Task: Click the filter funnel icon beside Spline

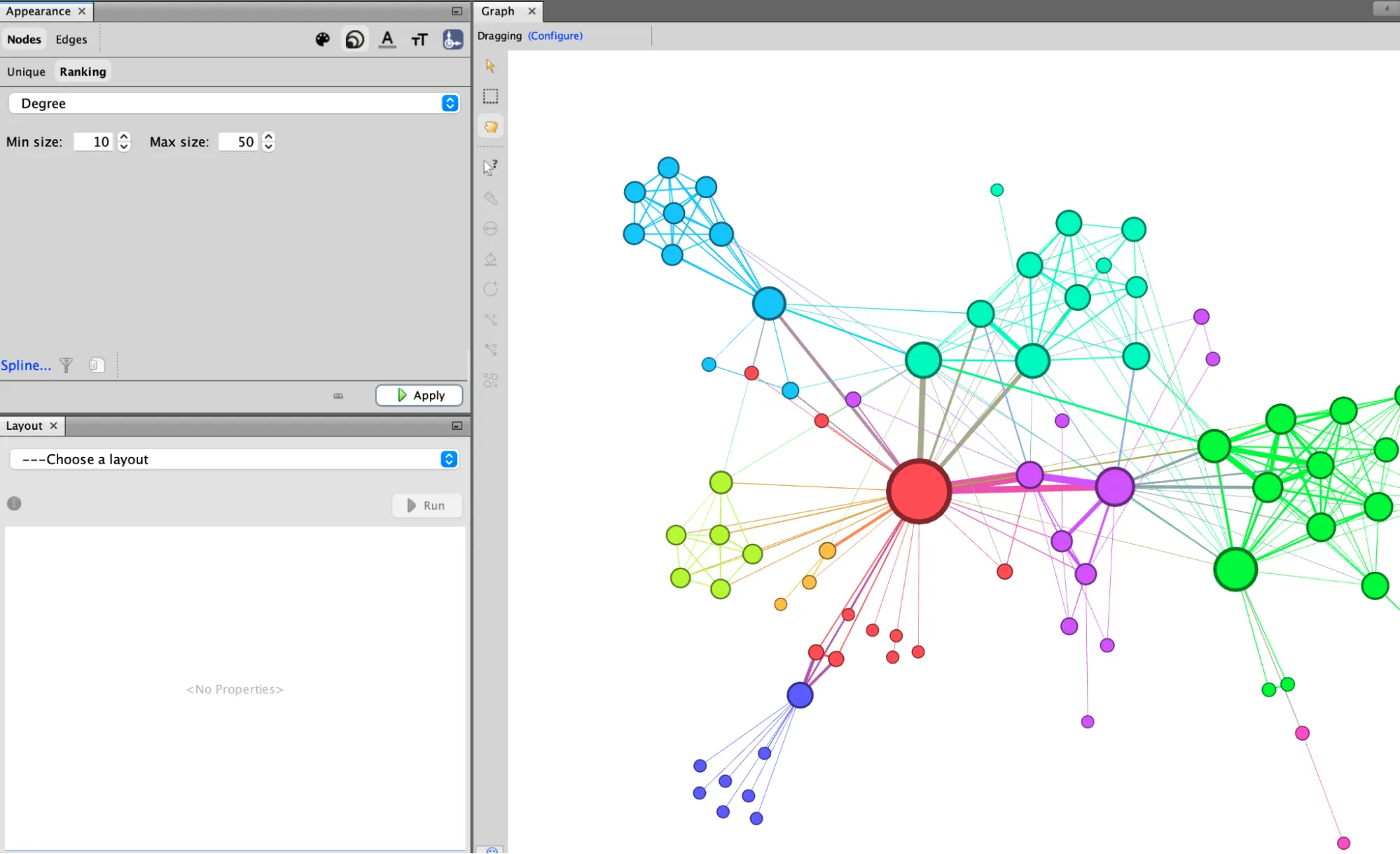Action: click(x=67, y=365)
